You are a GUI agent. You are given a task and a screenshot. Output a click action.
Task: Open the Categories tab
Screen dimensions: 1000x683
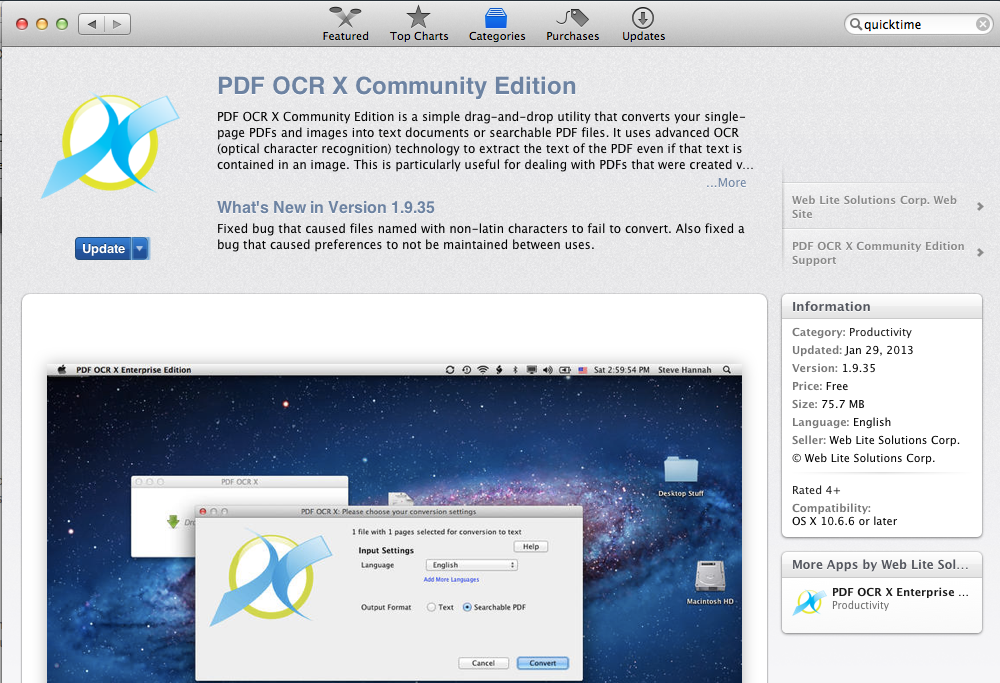point(497,24)
